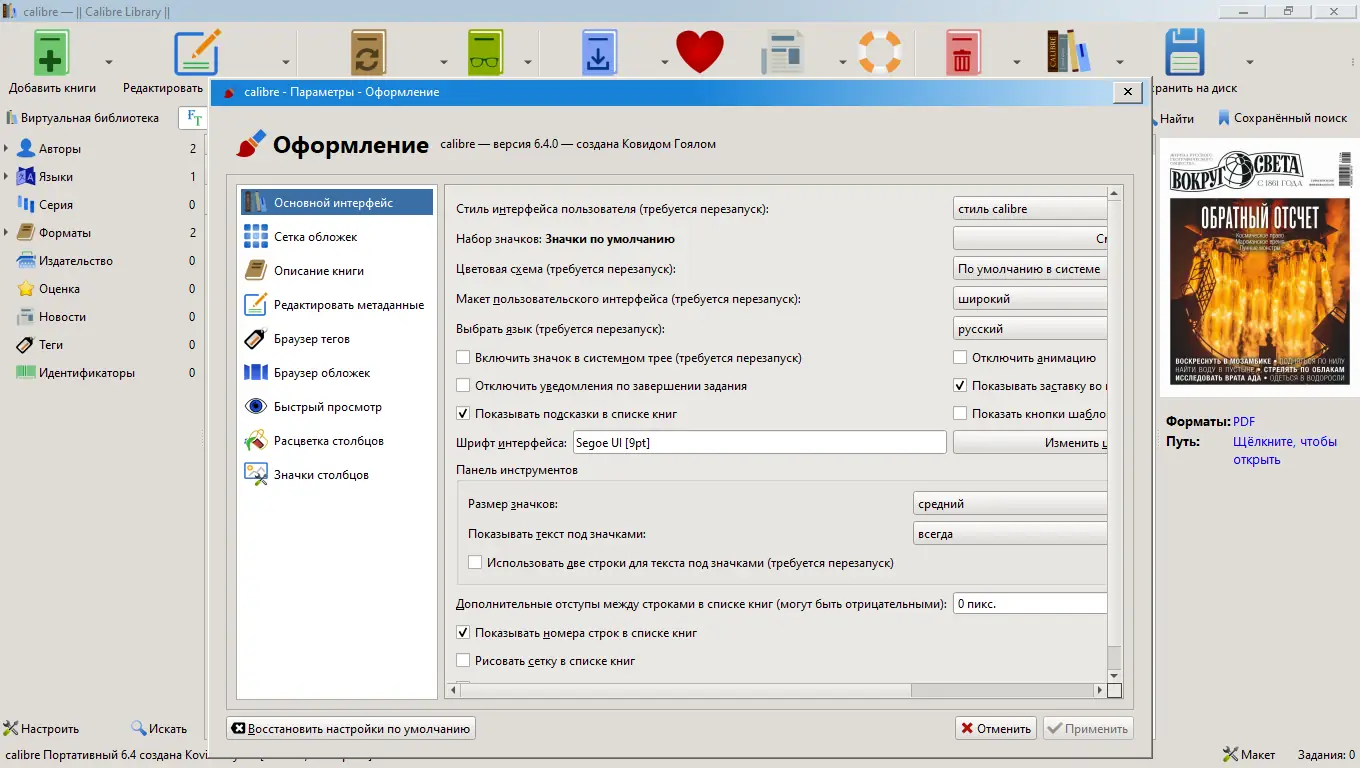Click Настроить at the bottom left
The width and height of the screenshot is (1360, 768).
(x=41, y=729)
